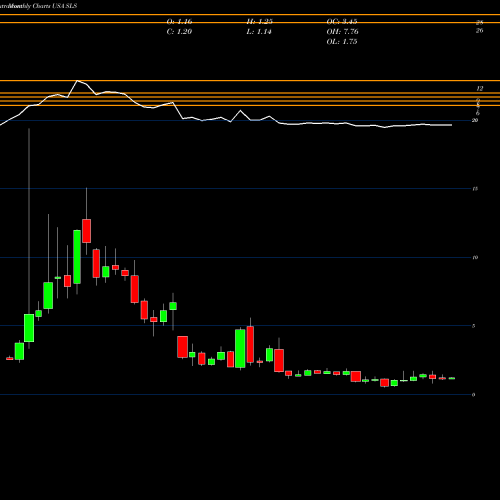
Task: Select the close value "C: 1.20"
Action: (x=179, y=32)
